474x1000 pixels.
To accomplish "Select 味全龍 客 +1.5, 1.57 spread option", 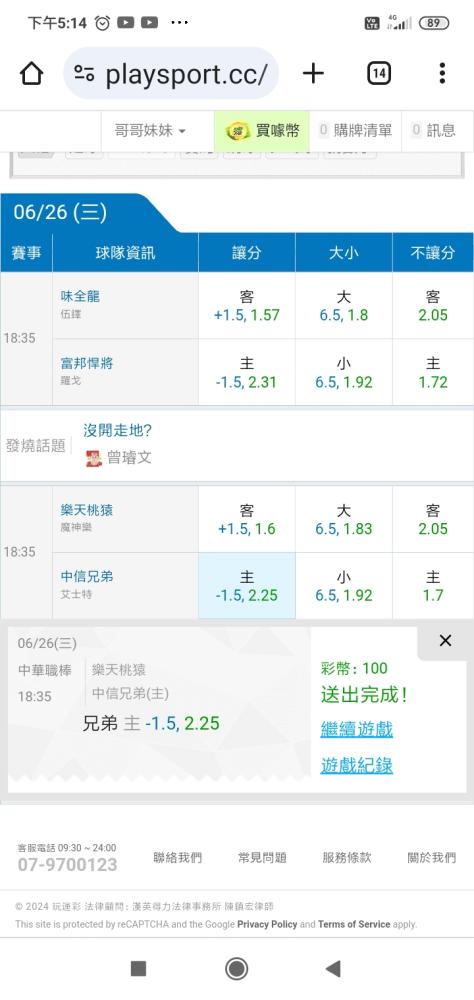I will pyautogui.click(x=247, y=305).
